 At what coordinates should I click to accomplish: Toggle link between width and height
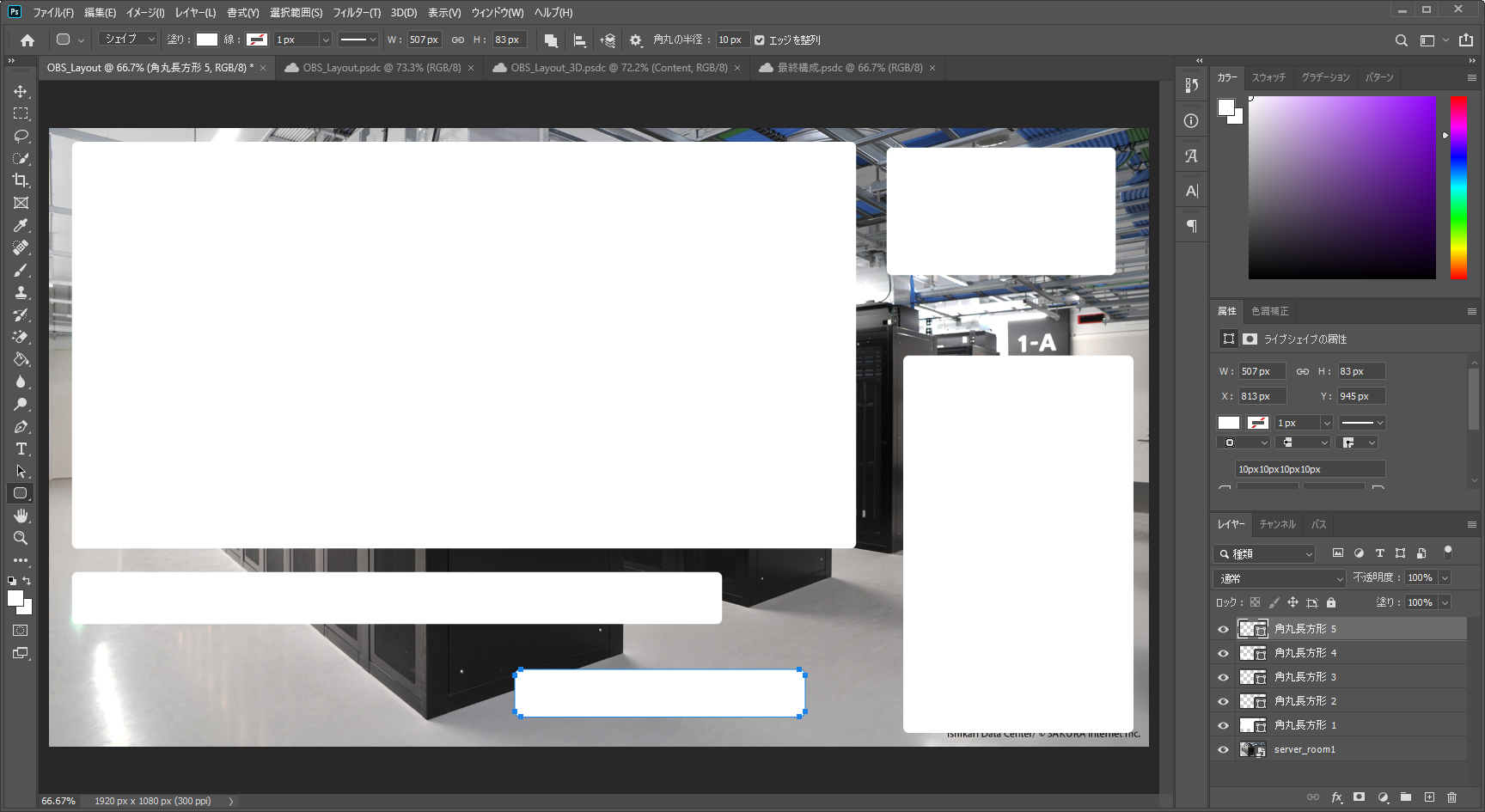point(458,40)
